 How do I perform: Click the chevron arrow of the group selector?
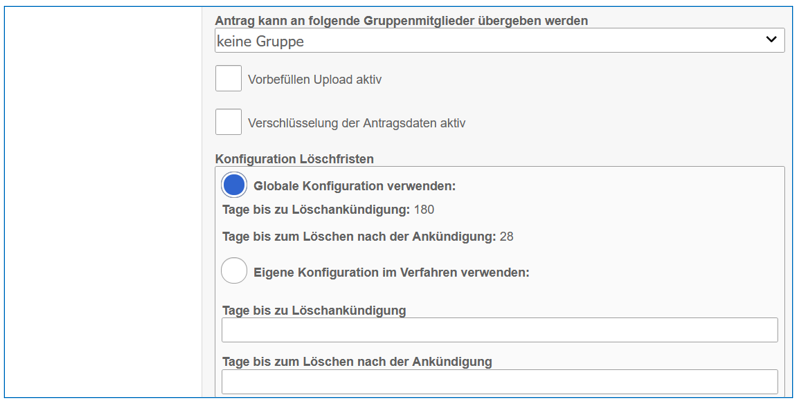point(771,40)
